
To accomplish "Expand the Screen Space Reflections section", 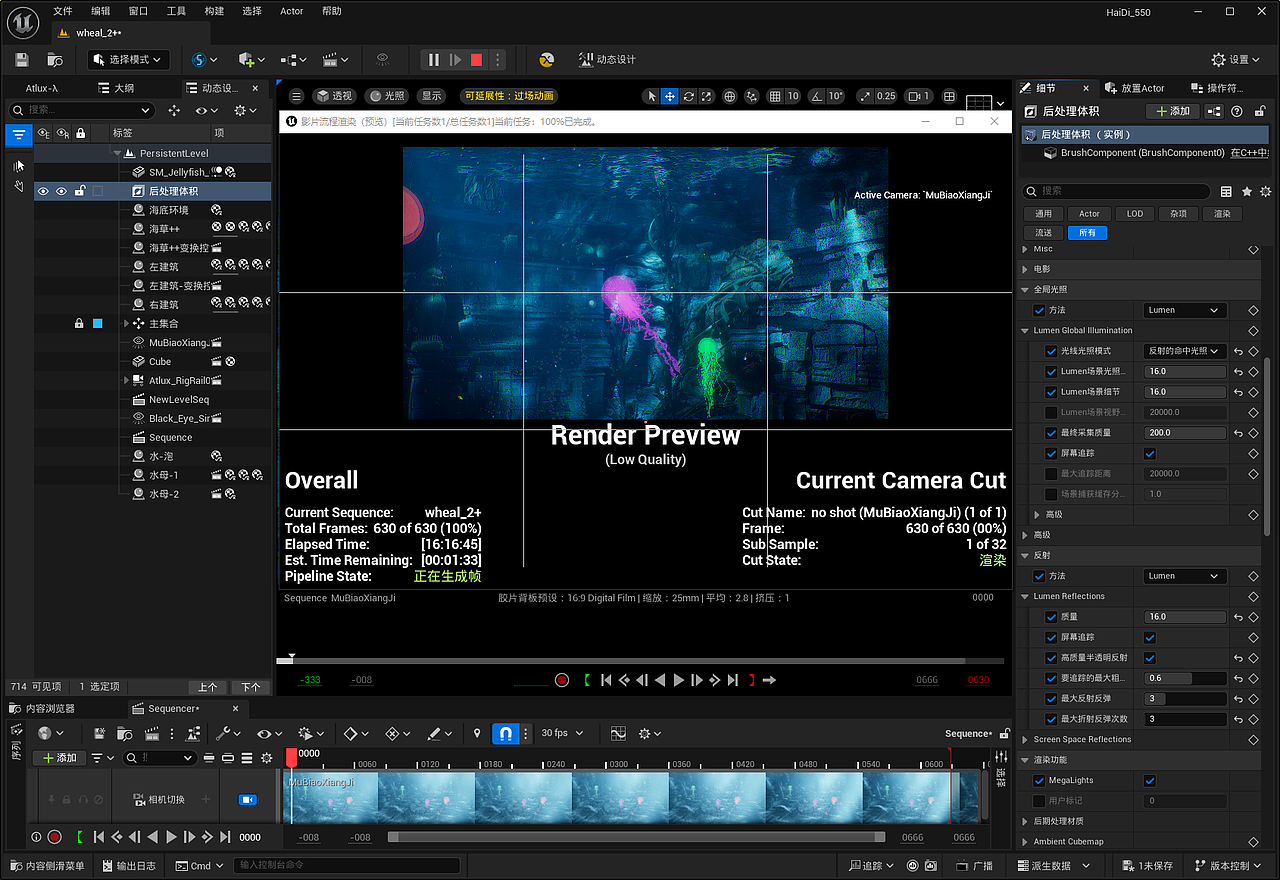I will click(x=1025, y=740).
